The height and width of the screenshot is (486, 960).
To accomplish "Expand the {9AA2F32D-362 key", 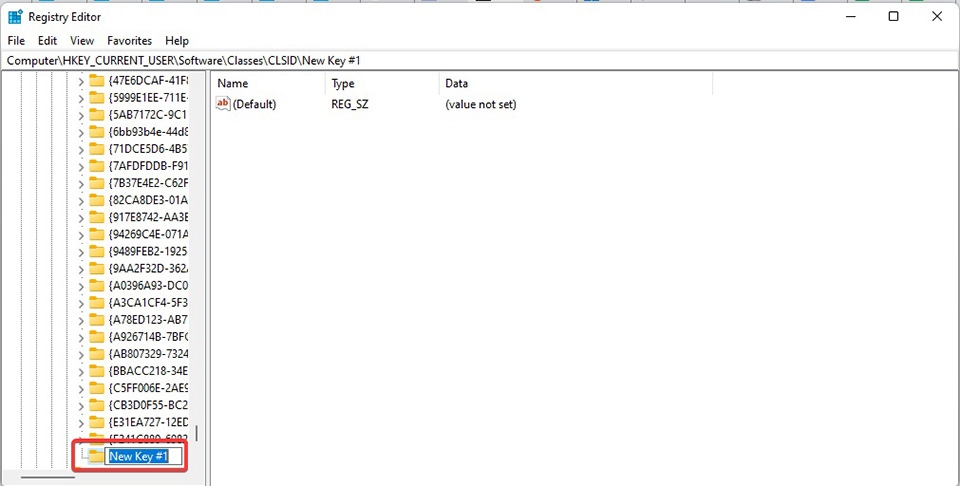I will coord(81,268).
